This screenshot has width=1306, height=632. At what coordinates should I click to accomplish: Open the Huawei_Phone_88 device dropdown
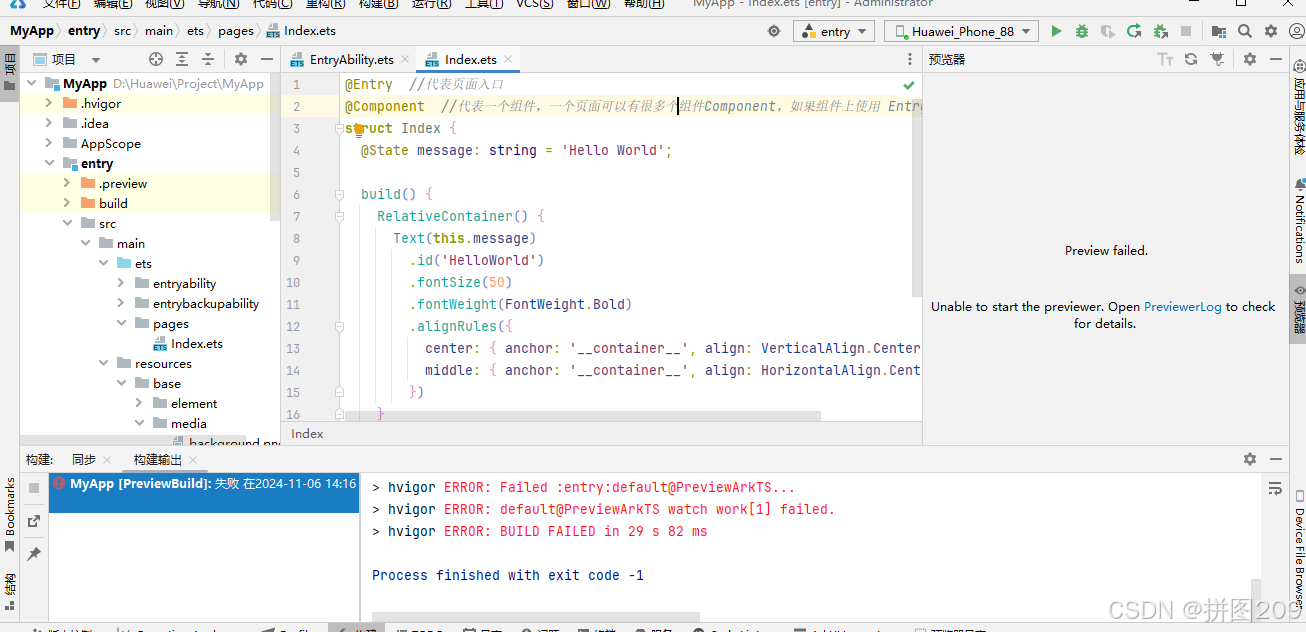[959, 31]
